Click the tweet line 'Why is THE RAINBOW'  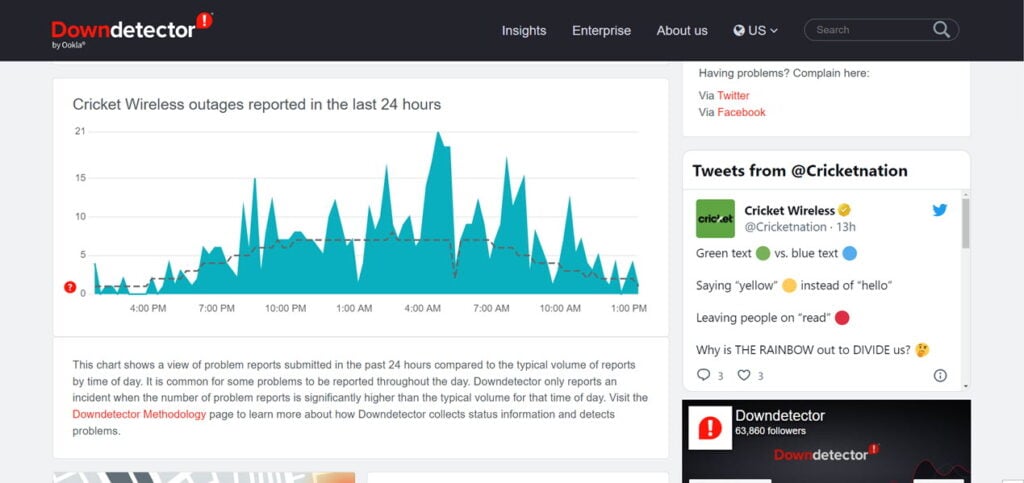[x=812, y=350]
